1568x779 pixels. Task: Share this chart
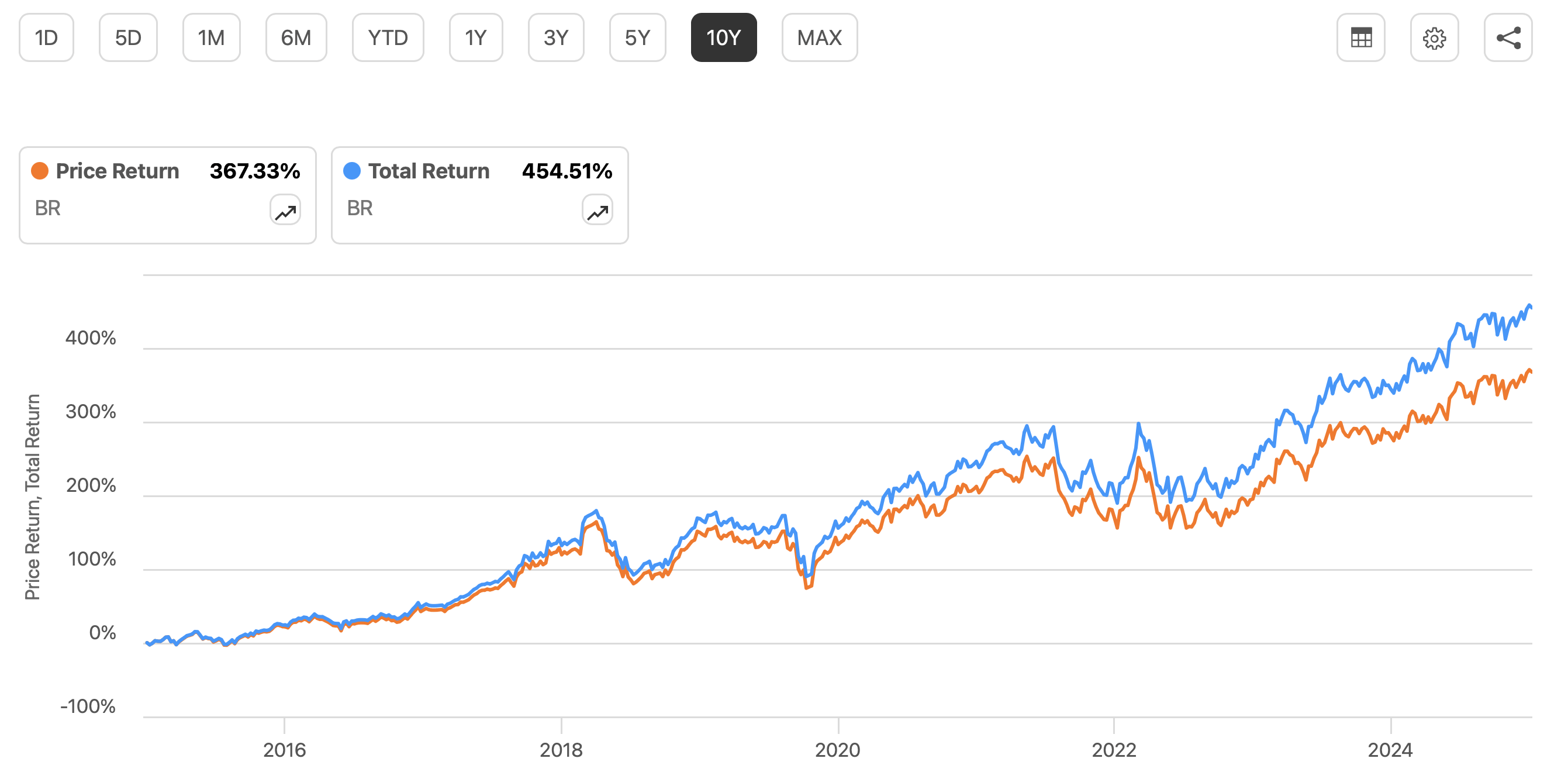[1510, 38]
